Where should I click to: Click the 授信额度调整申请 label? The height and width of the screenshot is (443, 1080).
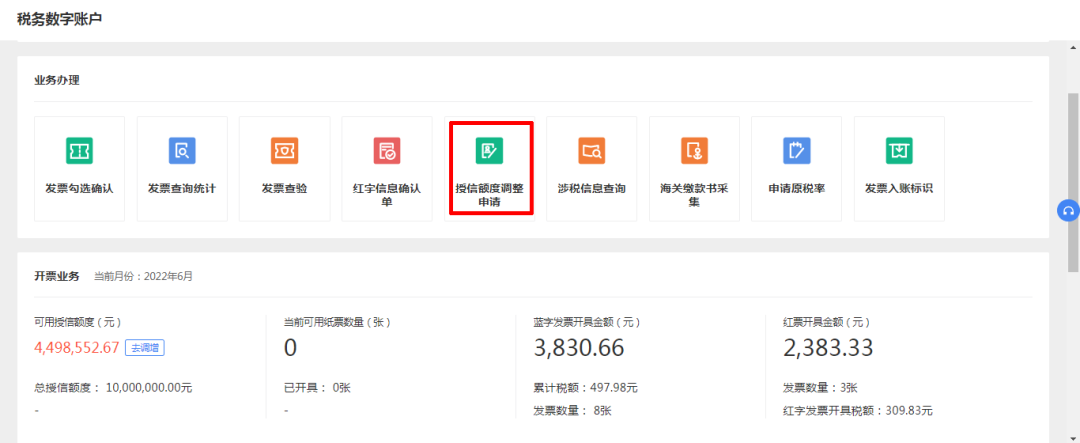pos(490,195)
